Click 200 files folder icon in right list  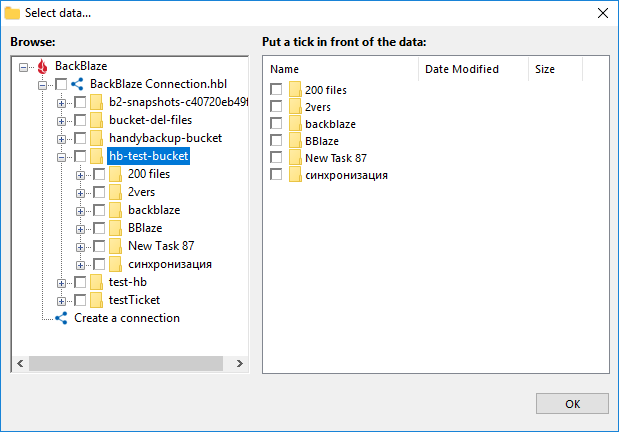295,90
